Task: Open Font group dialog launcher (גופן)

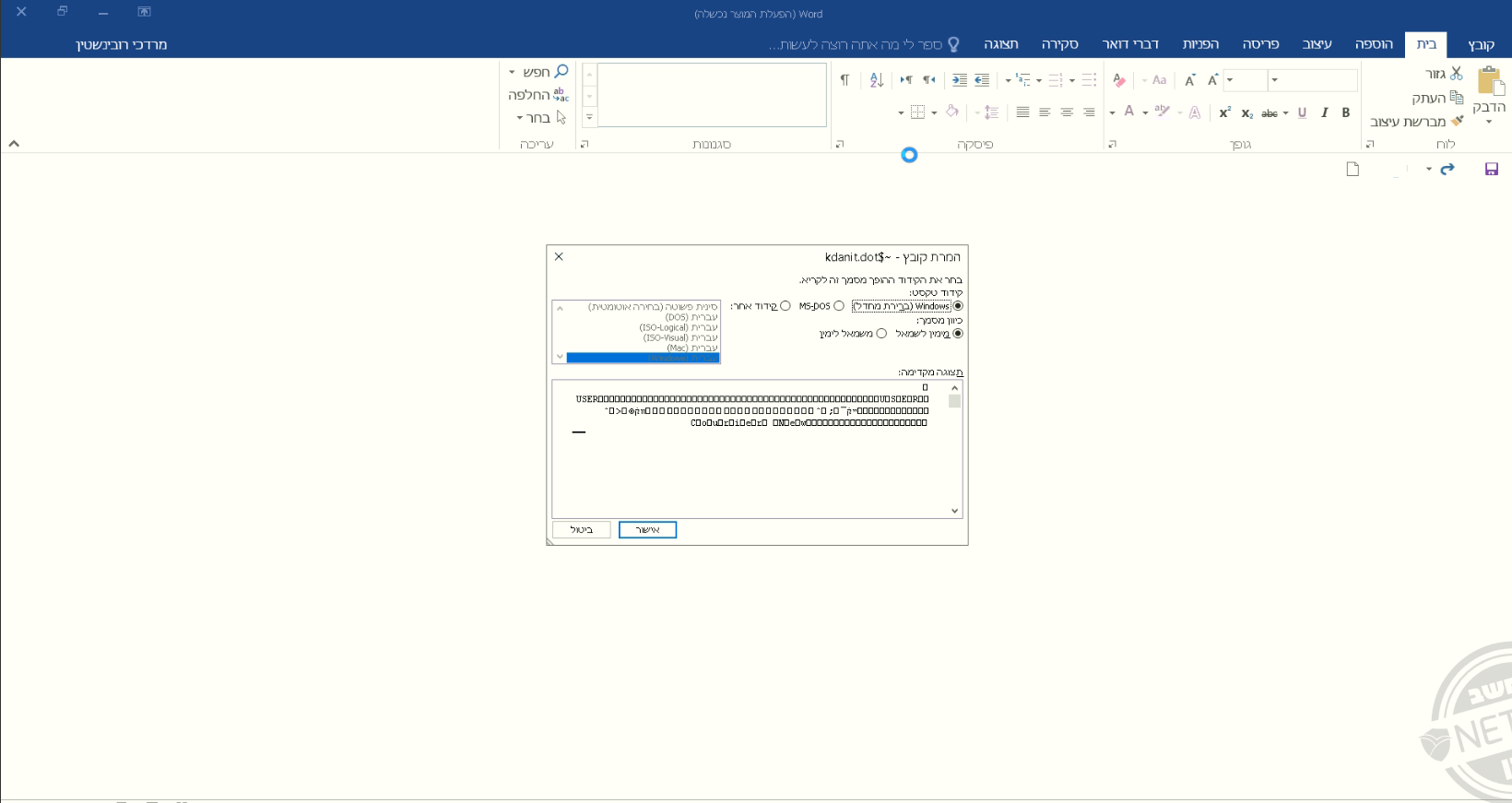Action: [x=1113, y=144]
